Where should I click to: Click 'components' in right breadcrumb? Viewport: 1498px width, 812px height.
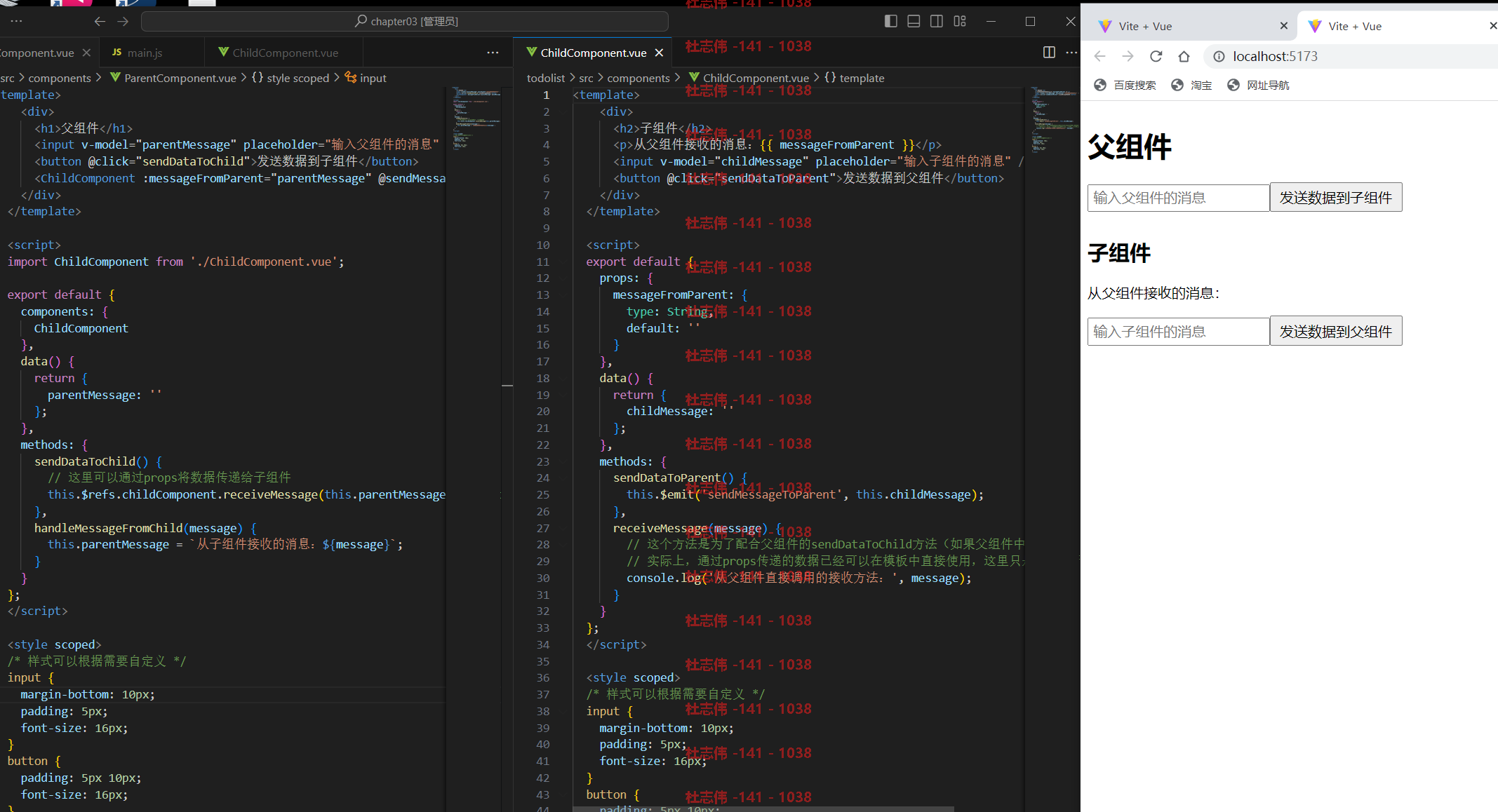click(x=638, y=78)
